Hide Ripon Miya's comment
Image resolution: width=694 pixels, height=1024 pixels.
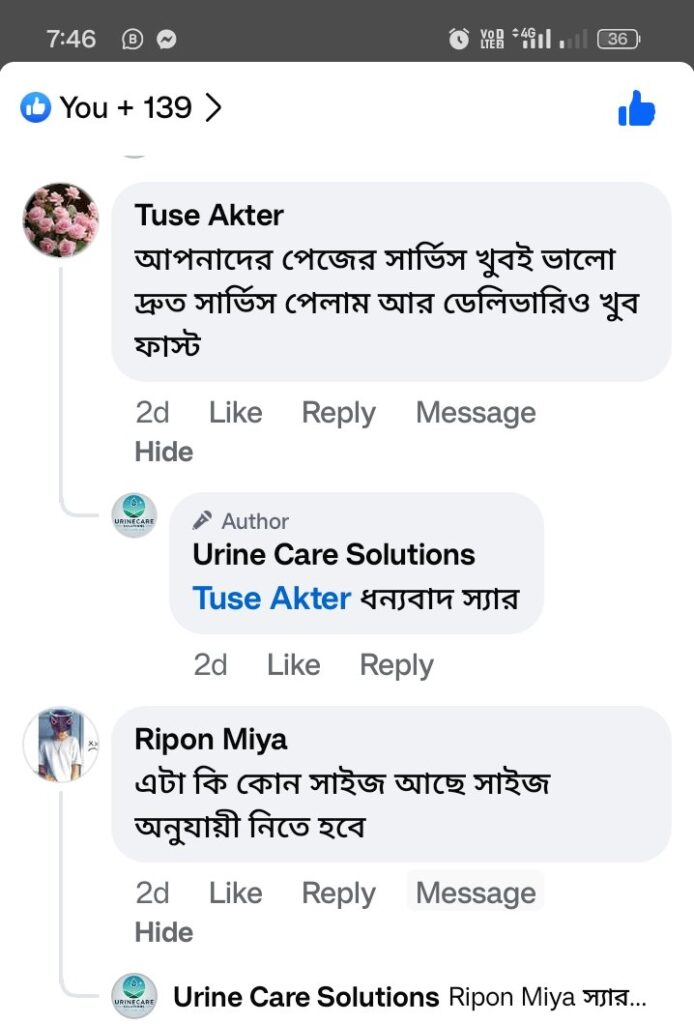[162, 931]
